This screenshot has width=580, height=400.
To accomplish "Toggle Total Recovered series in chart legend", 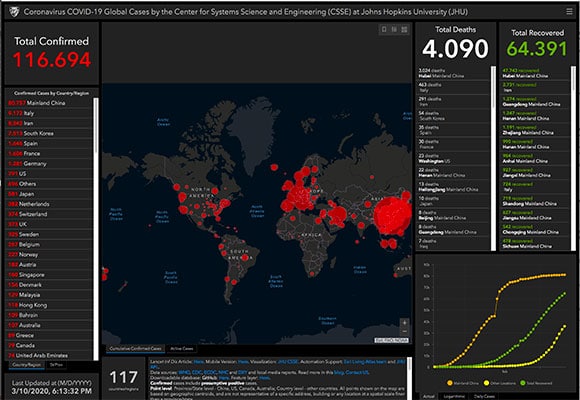I will [x=536, y=383].
